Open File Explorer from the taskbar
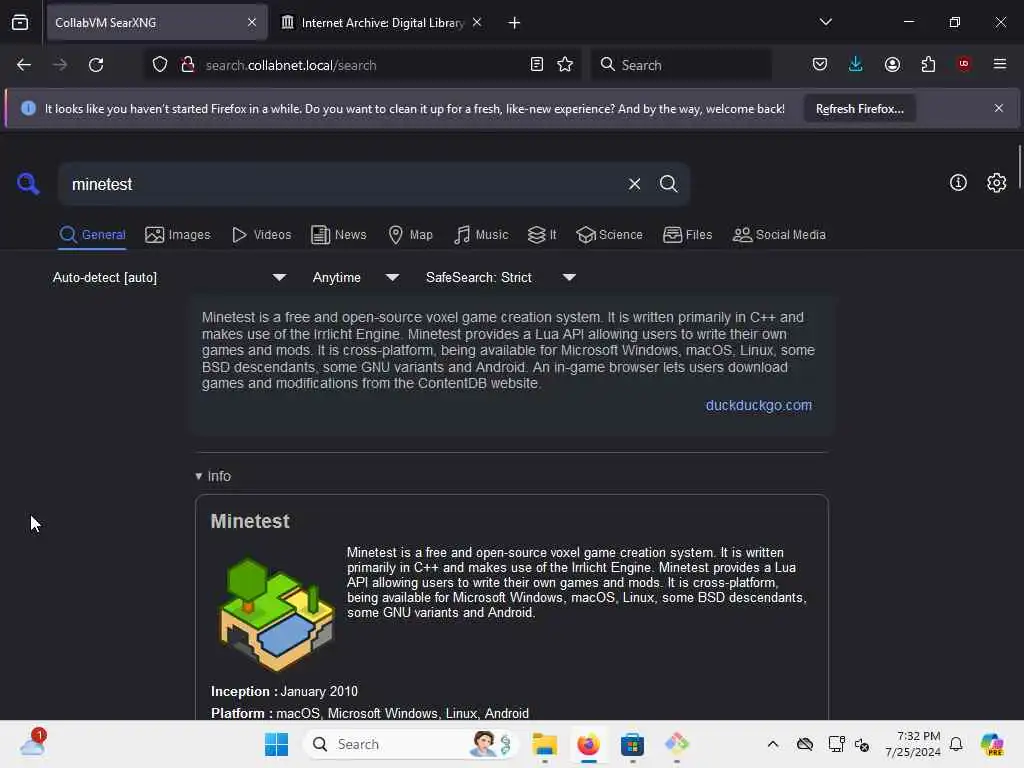 [x=544, y=744]
